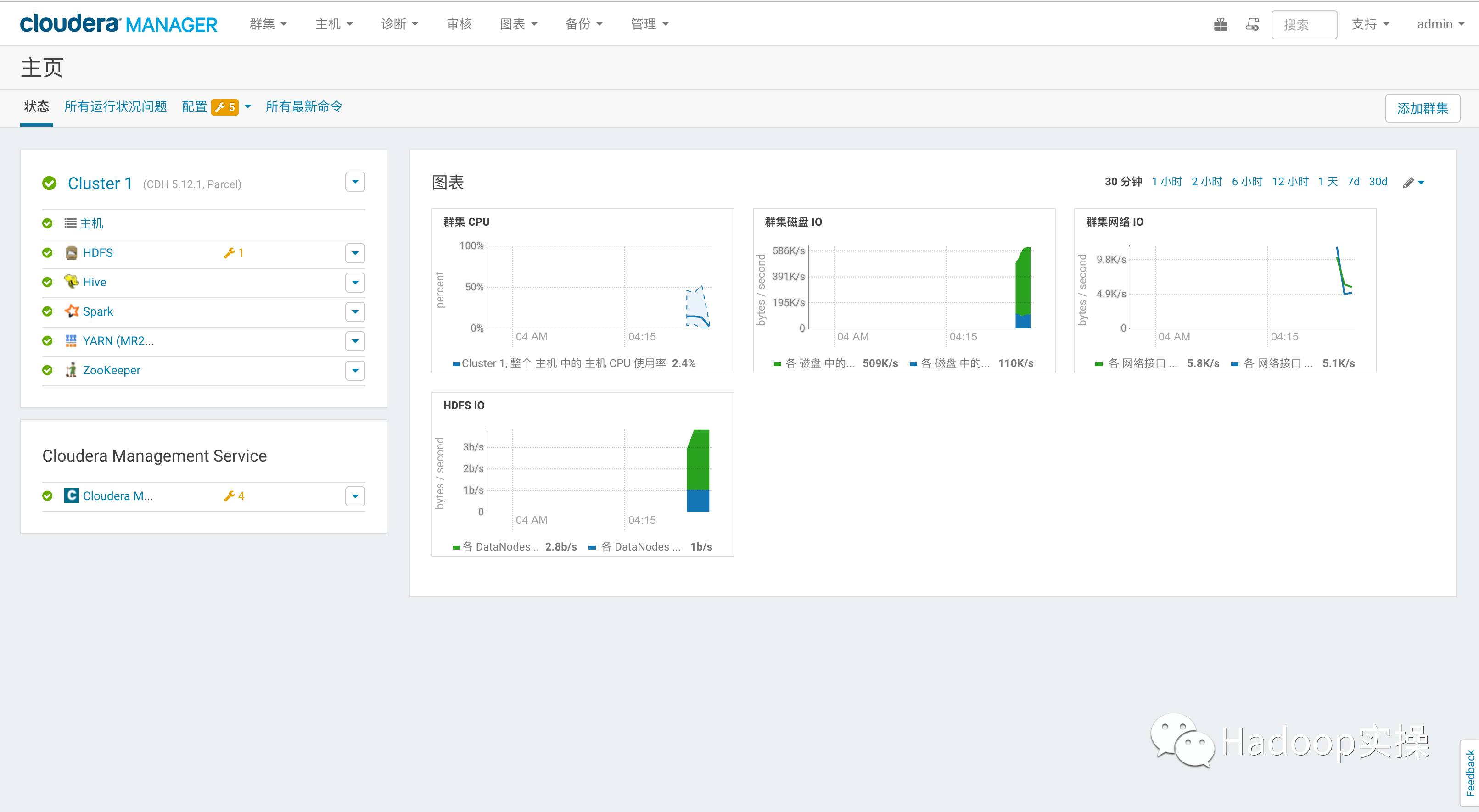Click the YARN service icon
The image size is (1479, 812).
[x=71, y=341]
